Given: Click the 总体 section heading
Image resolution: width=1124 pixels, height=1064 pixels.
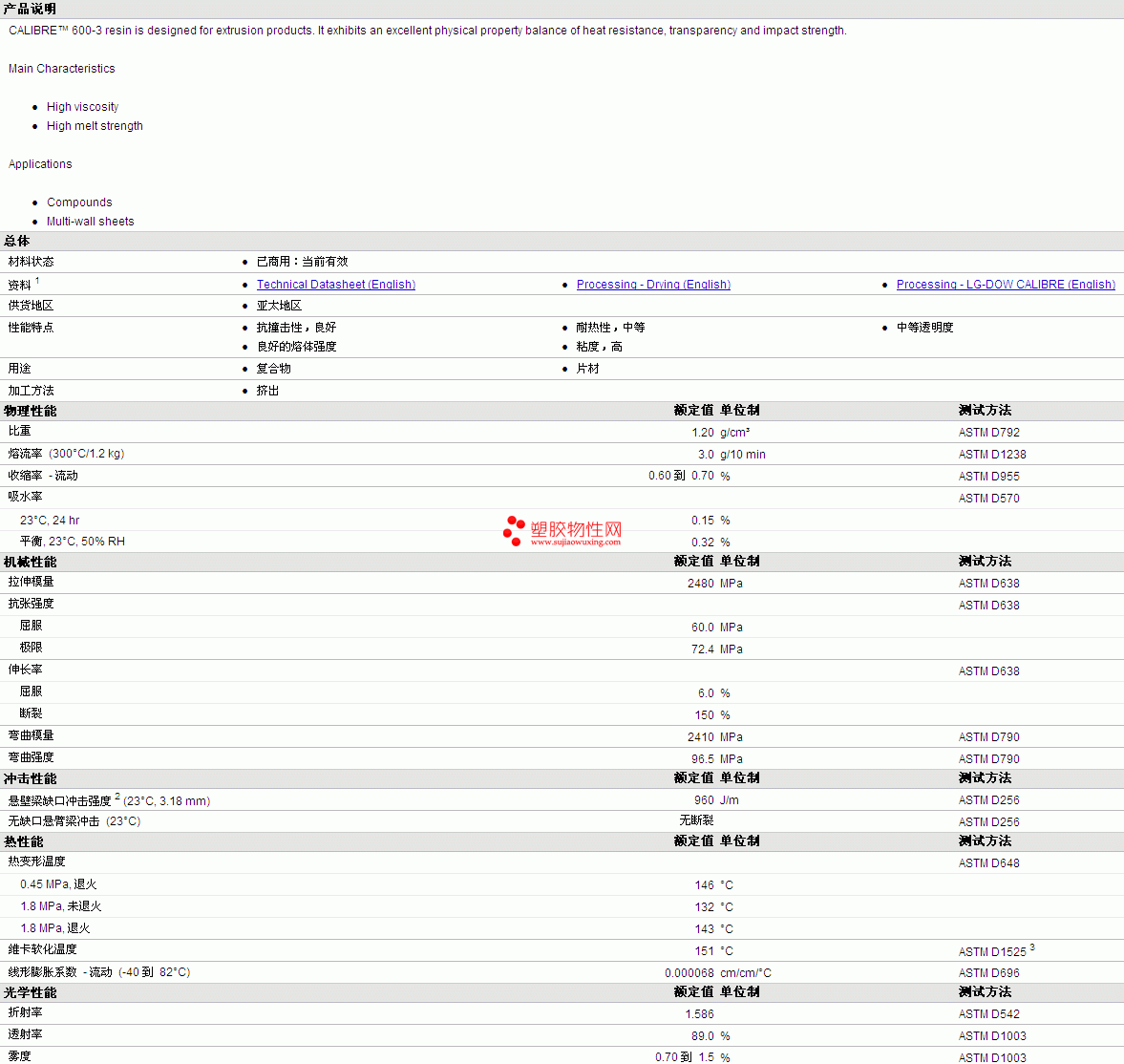Looking at the screenshot, I should coord(17,241).
